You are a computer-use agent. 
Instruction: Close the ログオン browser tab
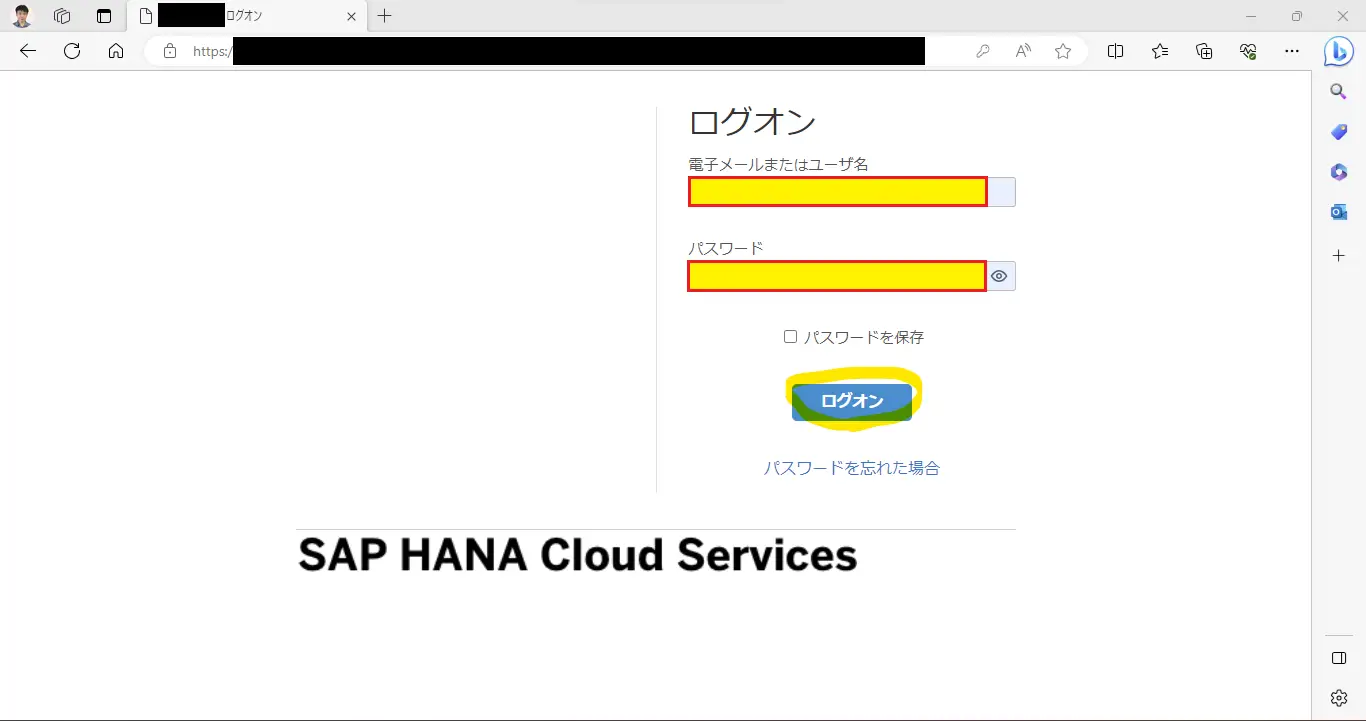click(x=351, y=16)
